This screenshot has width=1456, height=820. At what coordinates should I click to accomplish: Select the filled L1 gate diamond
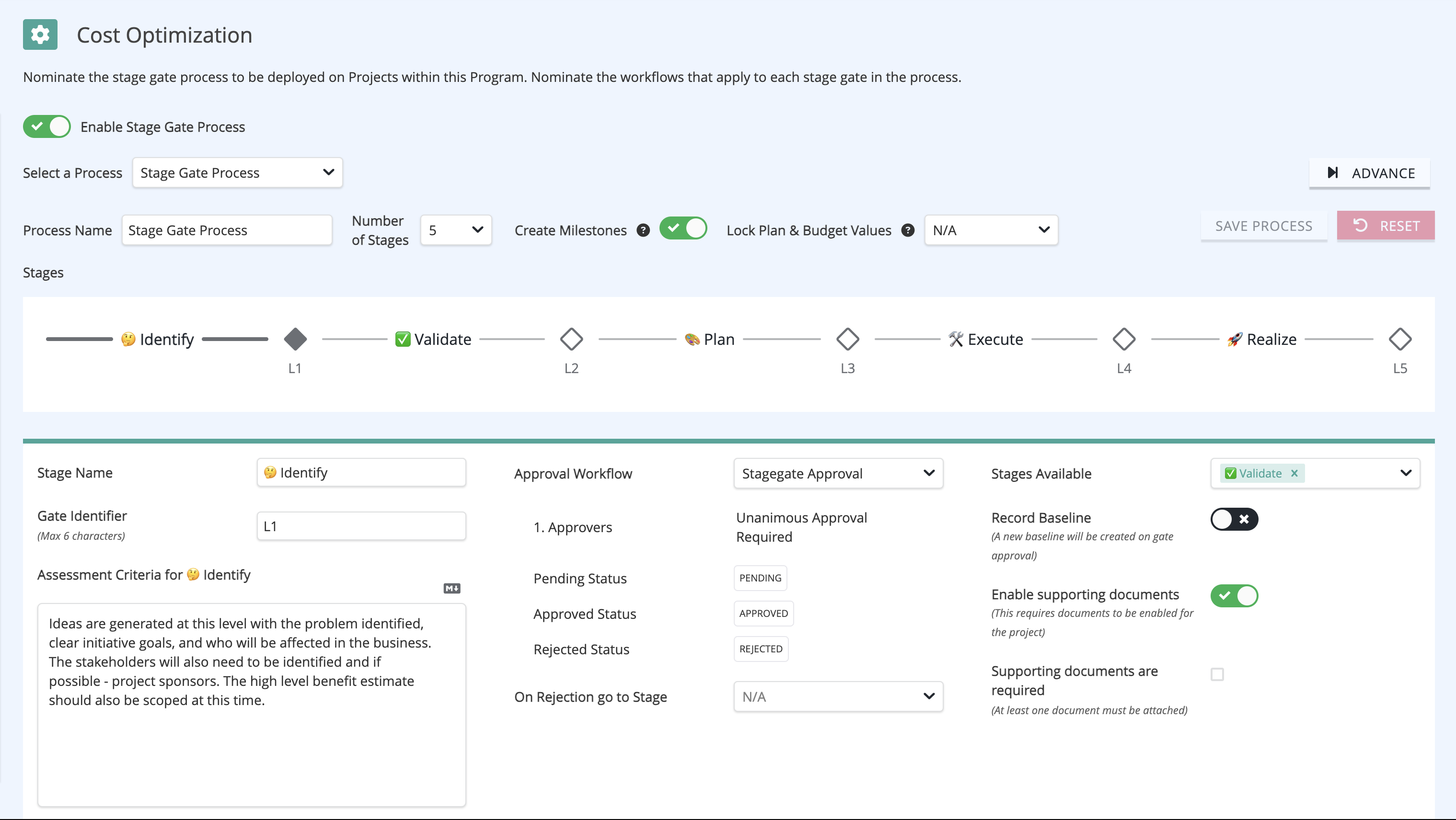(x=295, y=339)
